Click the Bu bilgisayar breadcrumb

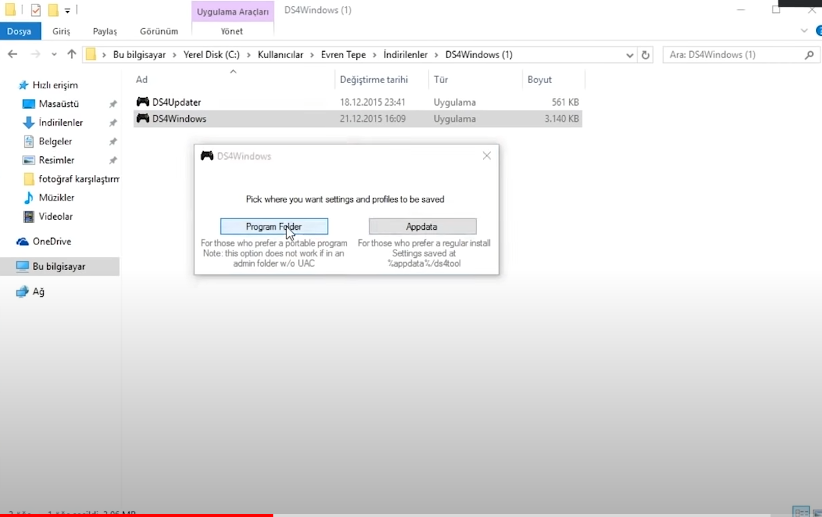(x=139, y=55)
